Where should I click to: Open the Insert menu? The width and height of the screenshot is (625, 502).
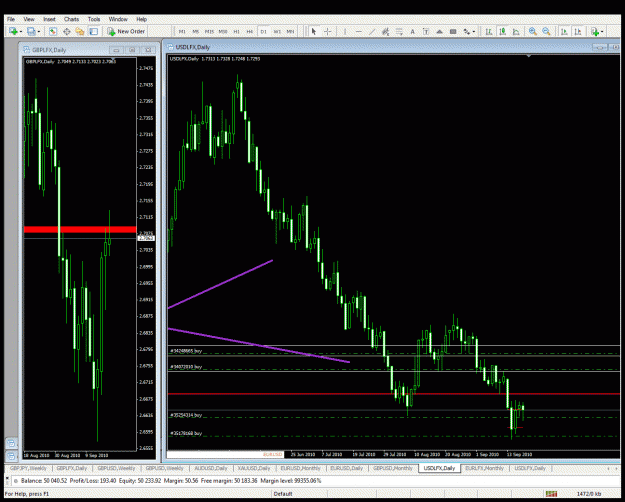click(x=49, y=19)
